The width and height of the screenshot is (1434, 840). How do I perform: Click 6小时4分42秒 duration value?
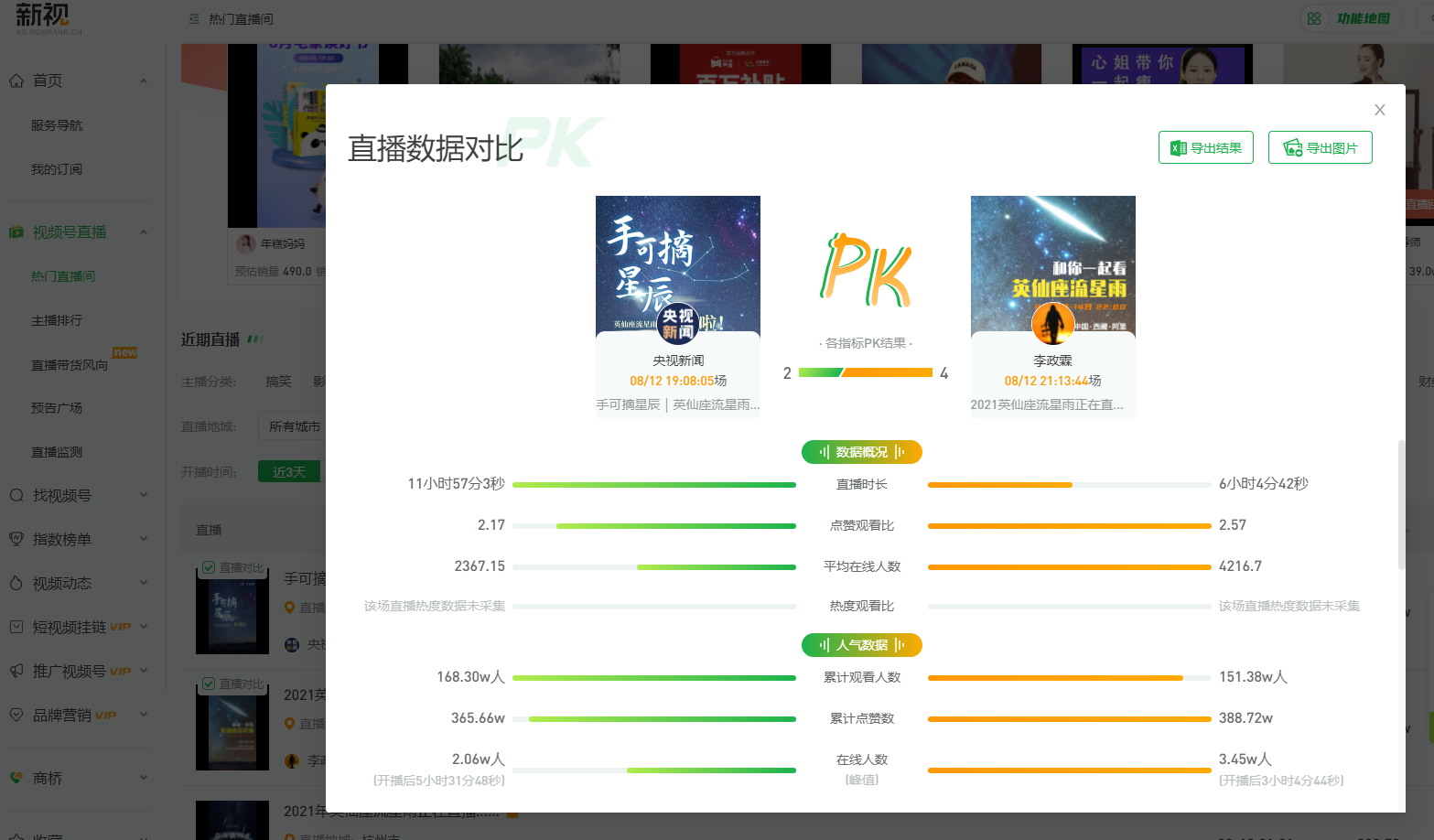[x=1263, y=484]
